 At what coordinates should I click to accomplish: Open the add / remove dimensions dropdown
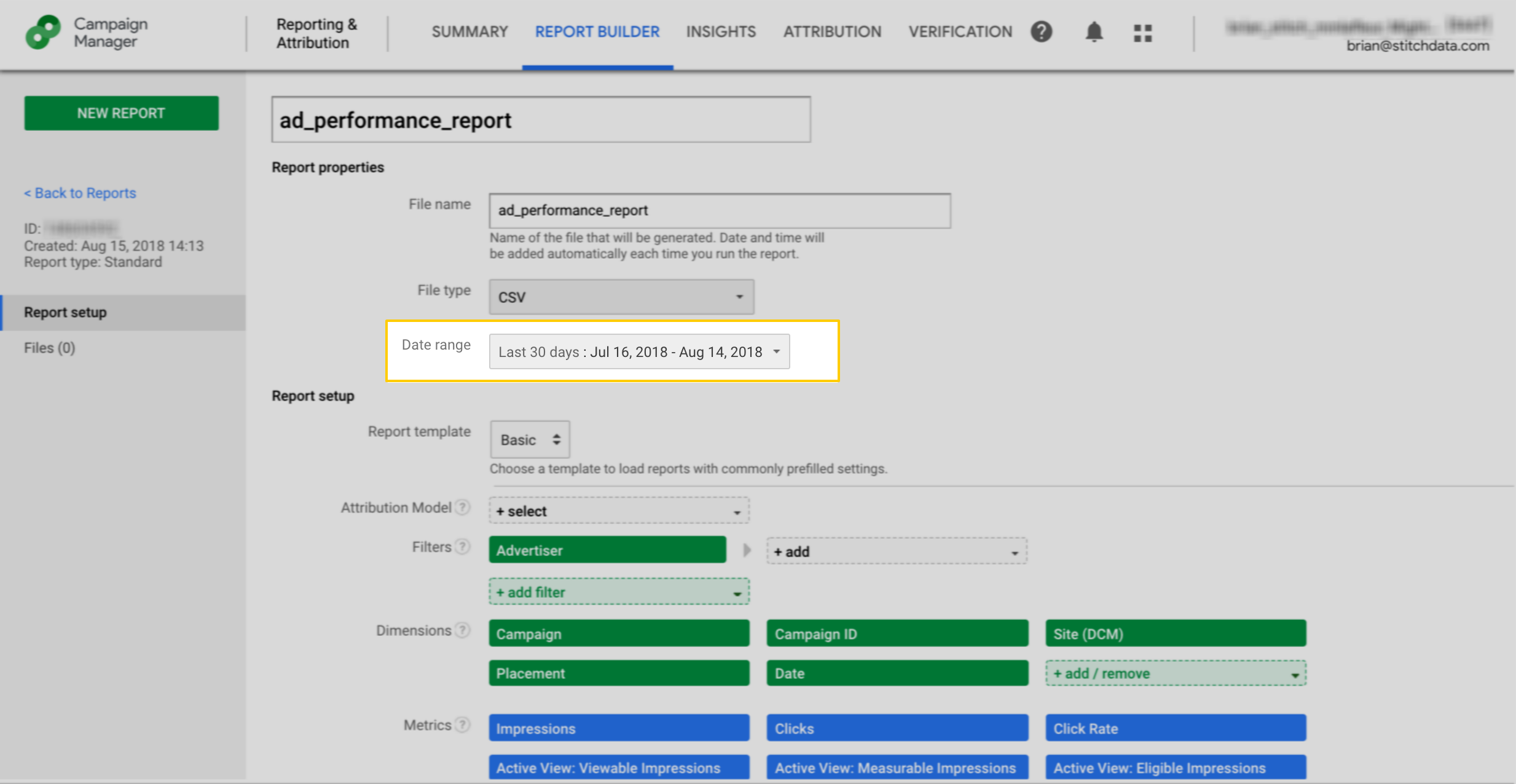point(1174,673)
